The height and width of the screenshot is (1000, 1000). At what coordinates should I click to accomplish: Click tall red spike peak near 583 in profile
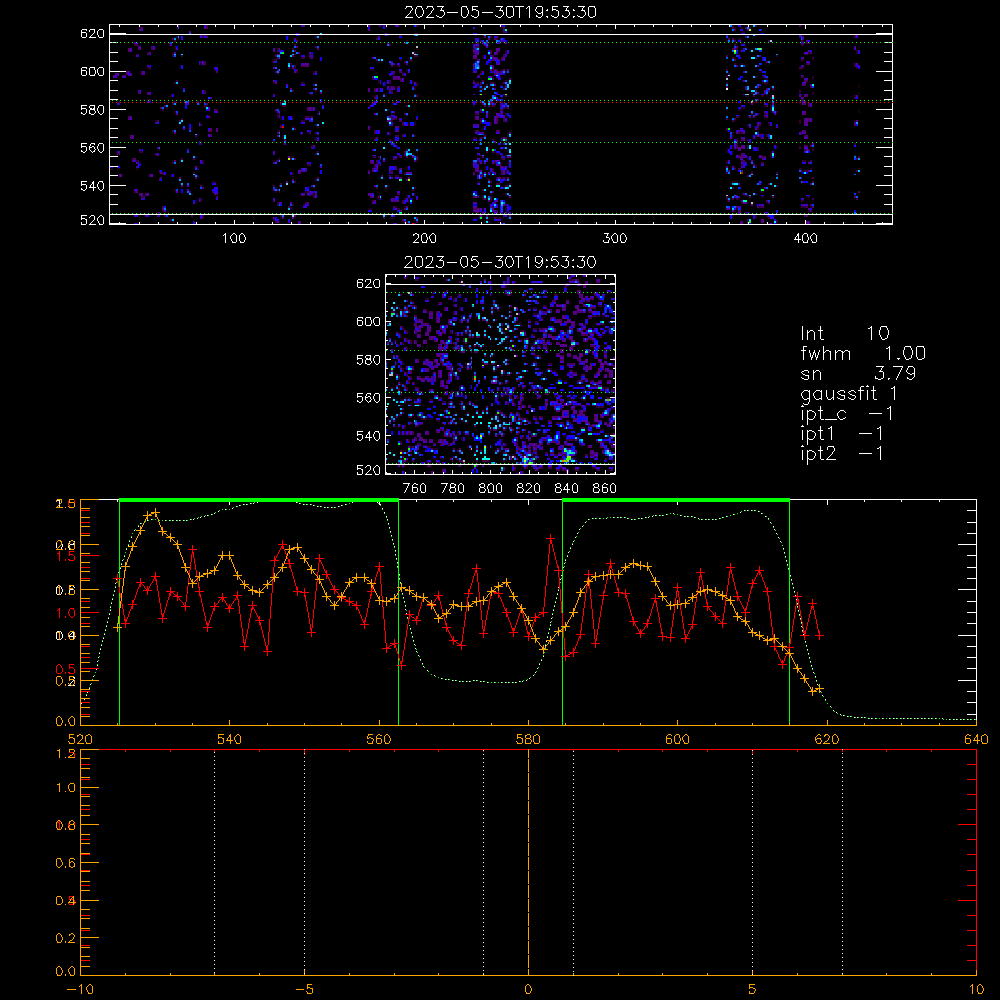coord(550,539)
